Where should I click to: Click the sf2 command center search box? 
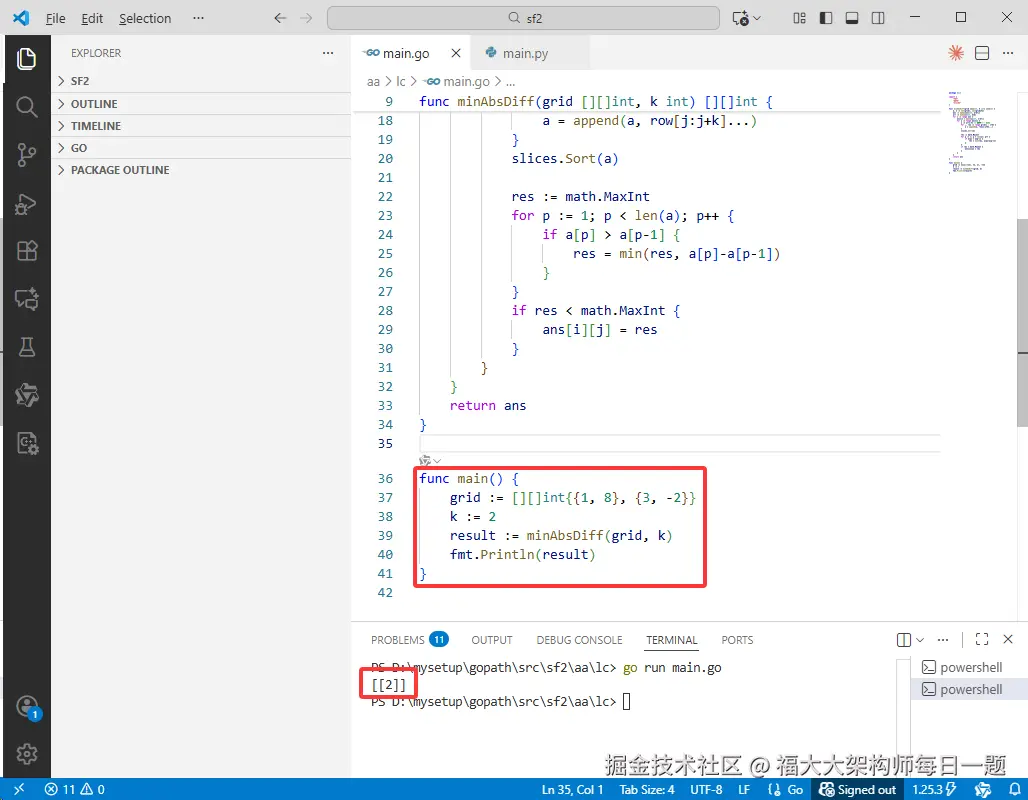pyautogui.click(x=523, y=18)
